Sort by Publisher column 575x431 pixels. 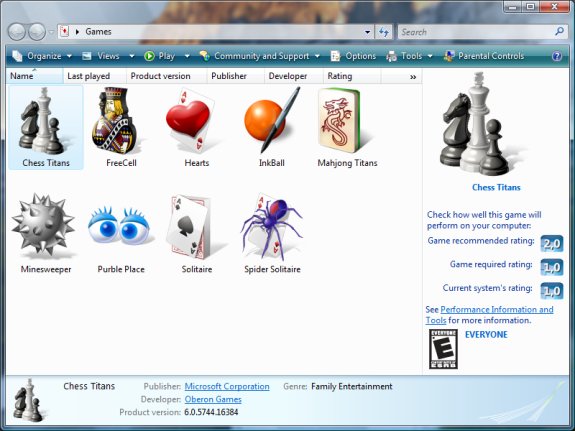click(x=236, y=76)
